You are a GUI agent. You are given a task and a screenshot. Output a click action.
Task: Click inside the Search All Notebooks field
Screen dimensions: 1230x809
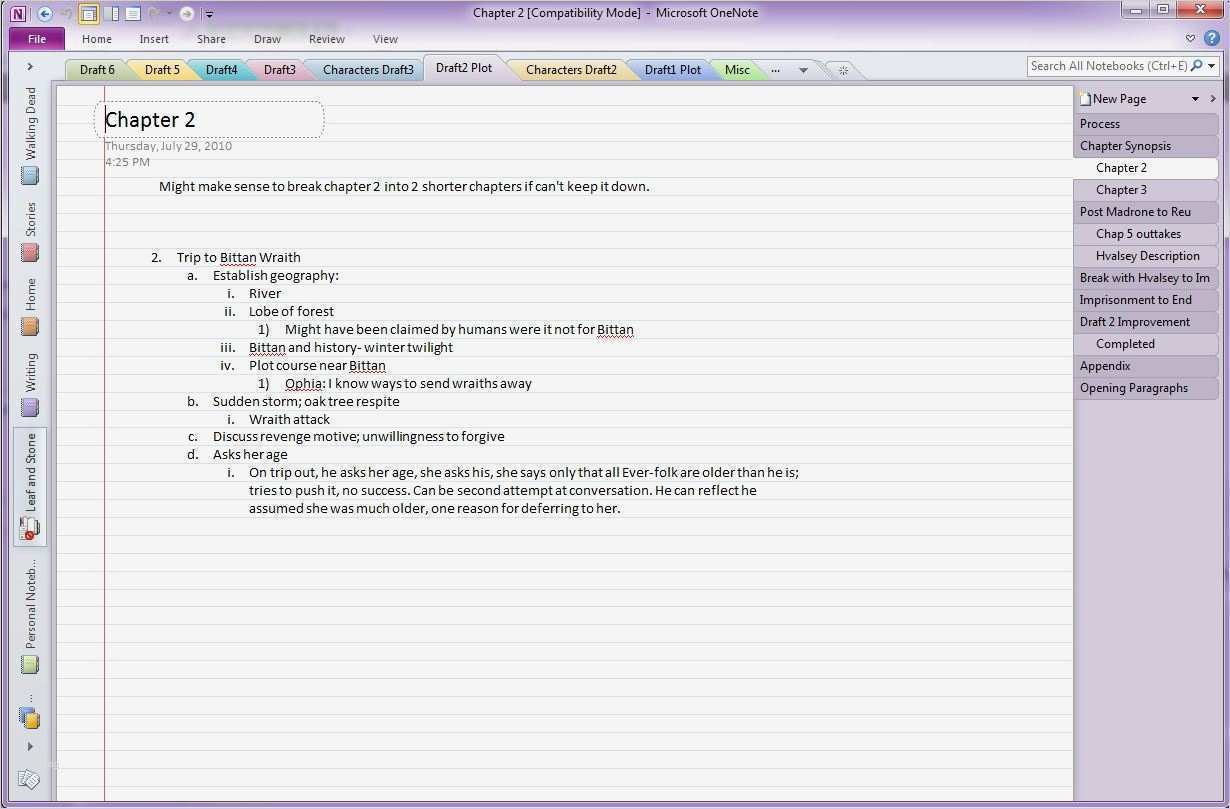[1110, 65]
